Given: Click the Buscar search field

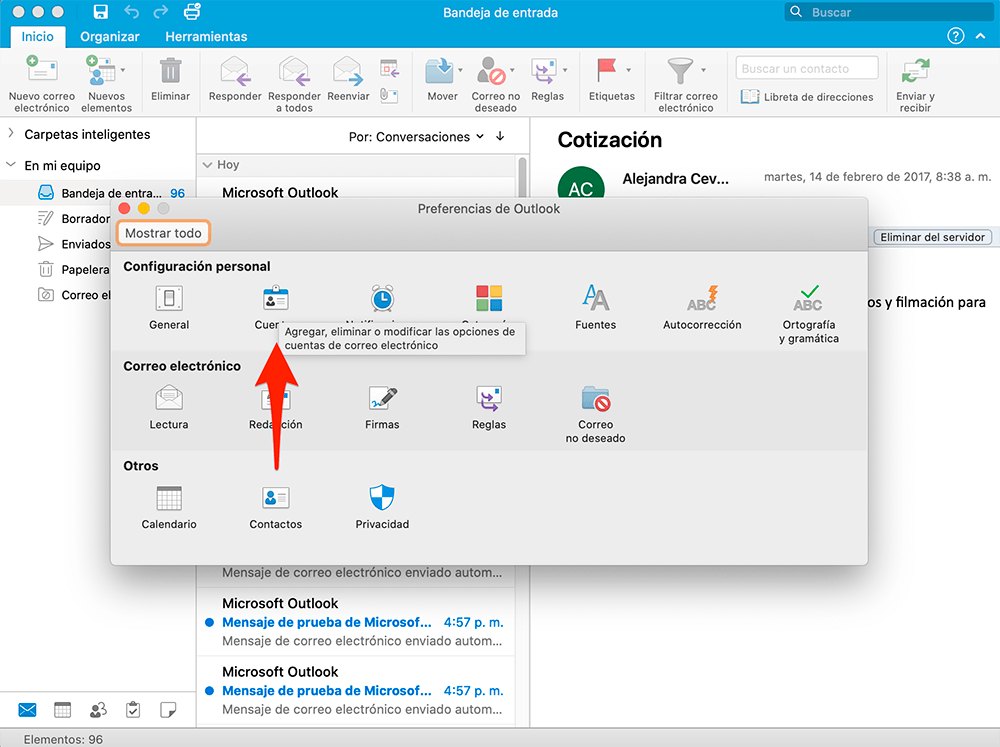Looking at the screenshot, I should pyautogui.click(x=888, y=12).
